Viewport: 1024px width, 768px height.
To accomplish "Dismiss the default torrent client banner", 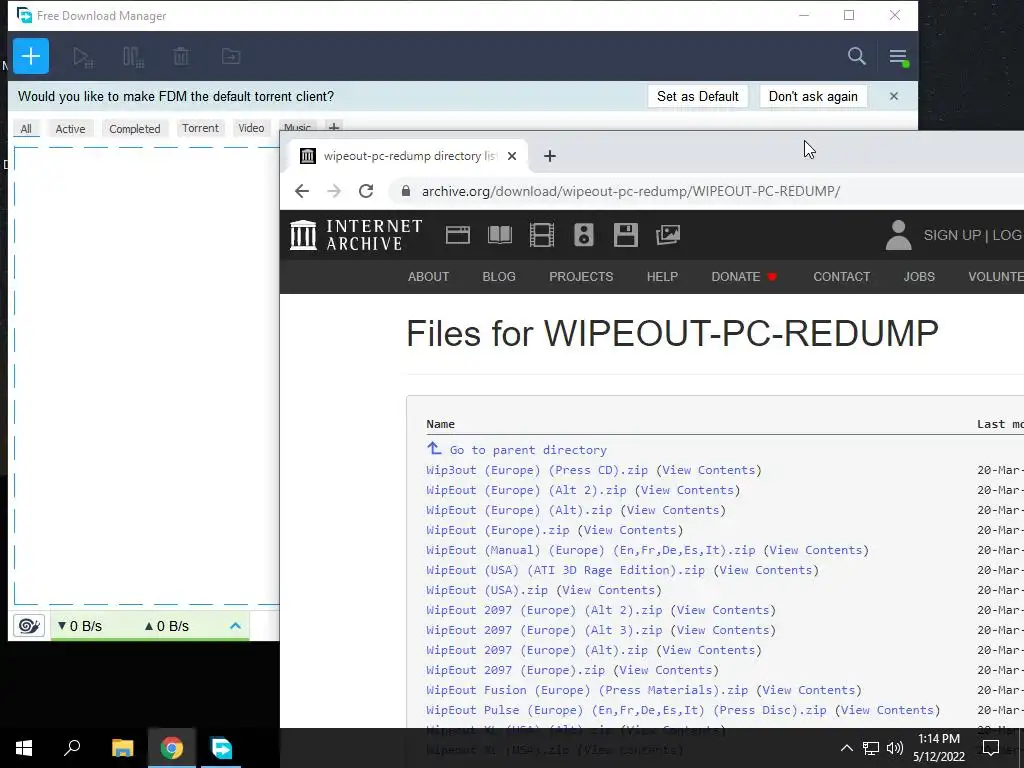I will click(x=893, y=96).
